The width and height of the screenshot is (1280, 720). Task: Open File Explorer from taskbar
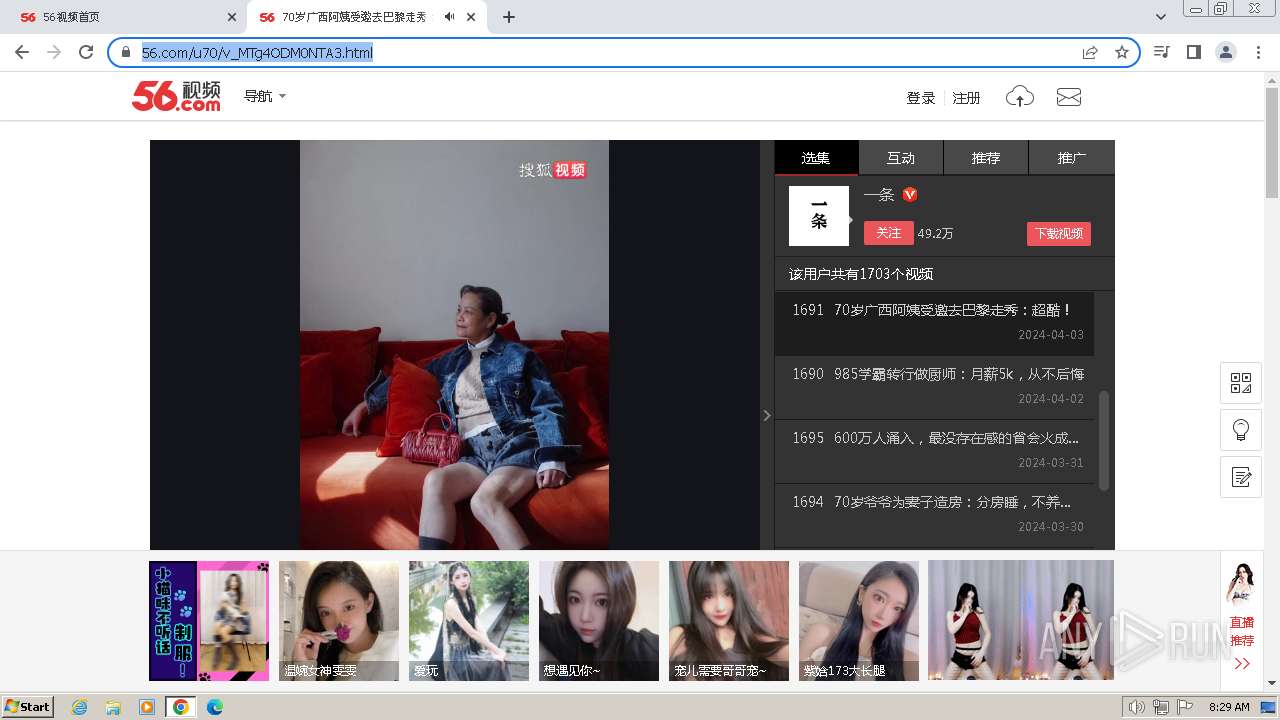[113, 707]
